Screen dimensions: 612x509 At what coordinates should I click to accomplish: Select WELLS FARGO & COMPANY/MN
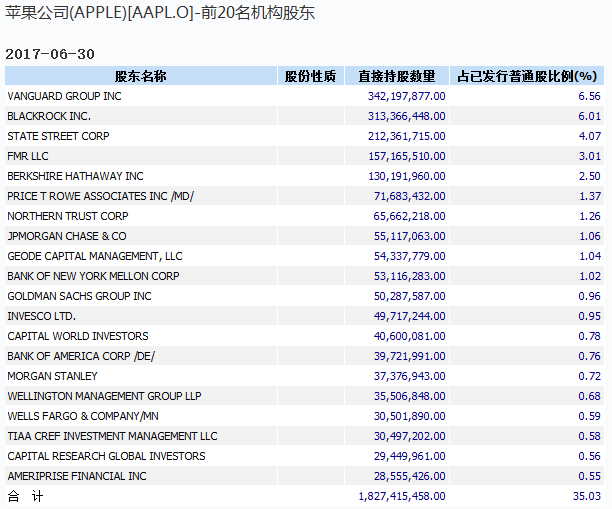point(83,416)
